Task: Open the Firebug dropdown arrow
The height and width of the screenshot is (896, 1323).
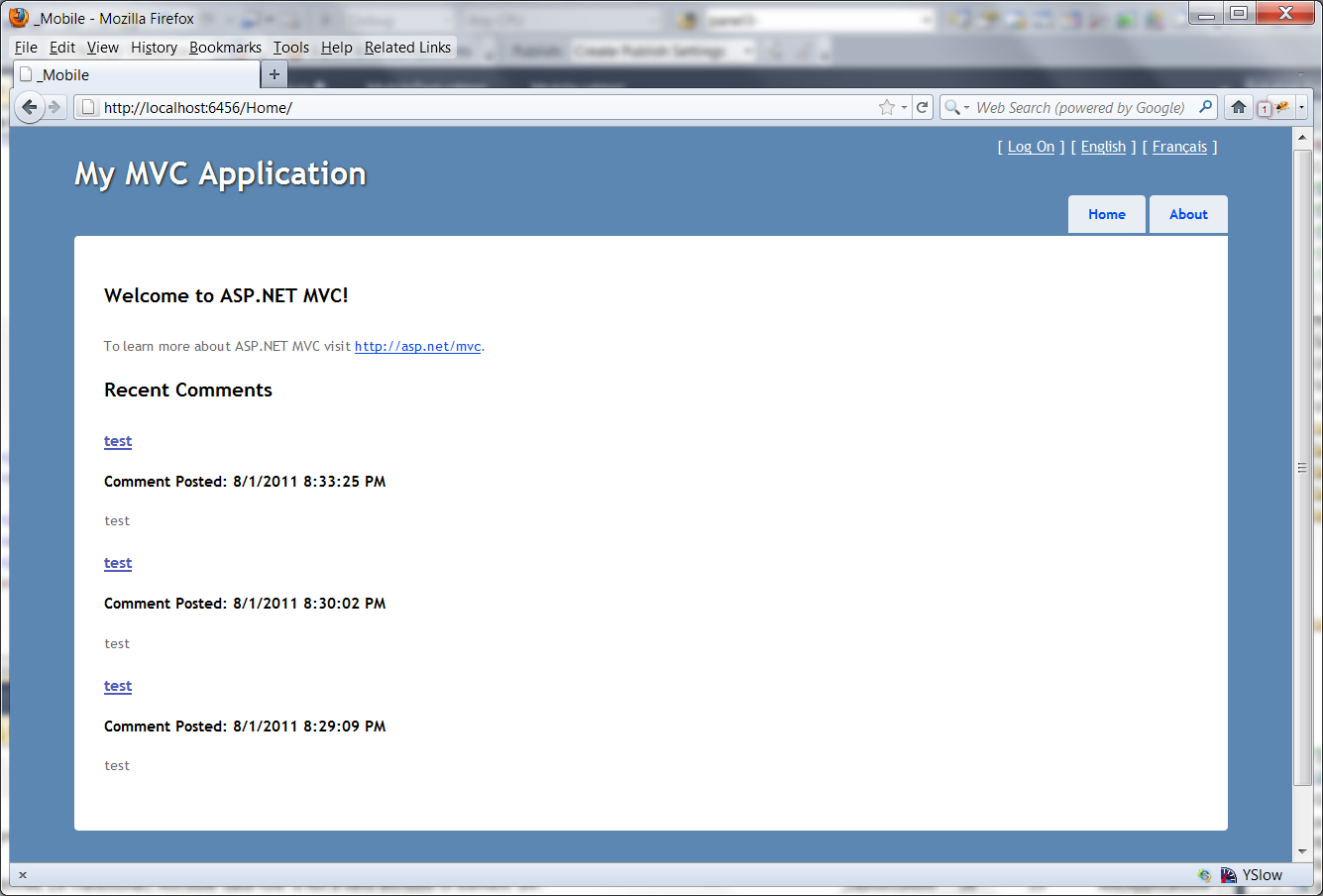Action: (x=1302, y=107)
